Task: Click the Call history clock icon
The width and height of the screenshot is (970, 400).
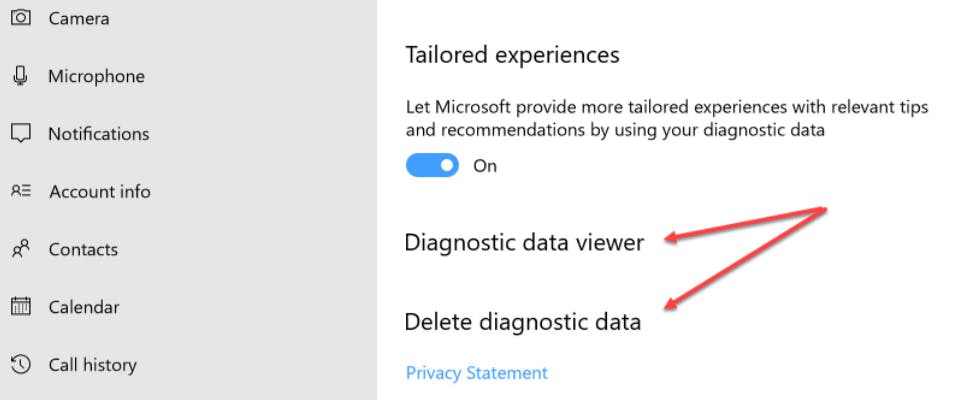Action: 21,365
